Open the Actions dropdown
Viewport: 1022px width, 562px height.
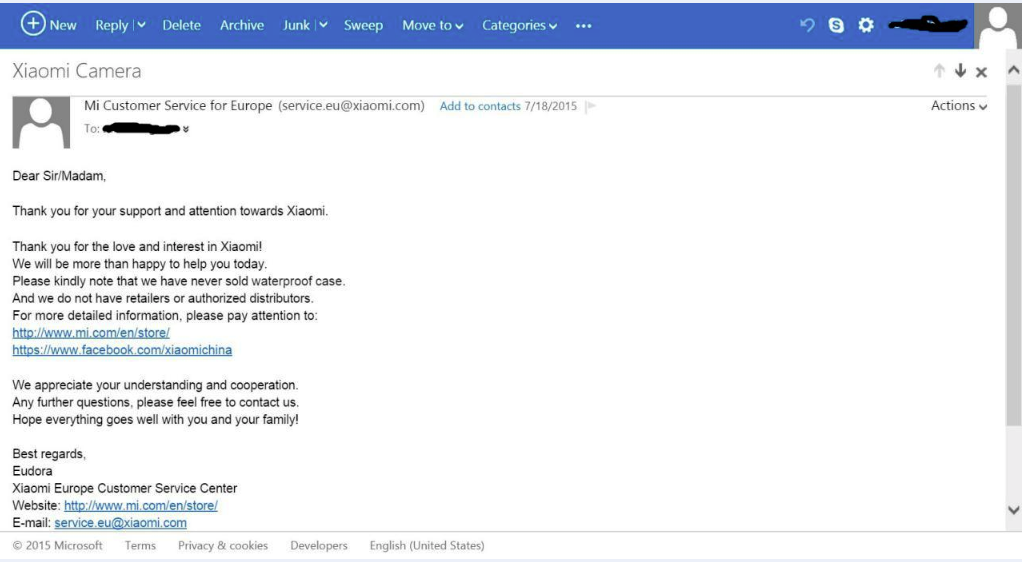pyautogui.click(x=959, y=106)
